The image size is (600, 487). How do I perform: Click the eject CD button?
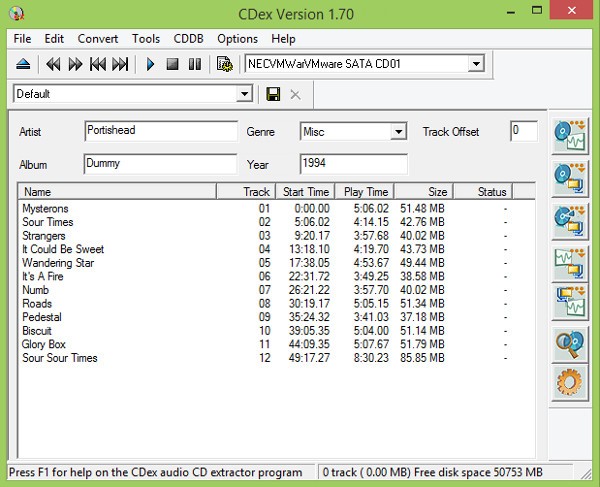pyautogui.click(x=23, y=65)
